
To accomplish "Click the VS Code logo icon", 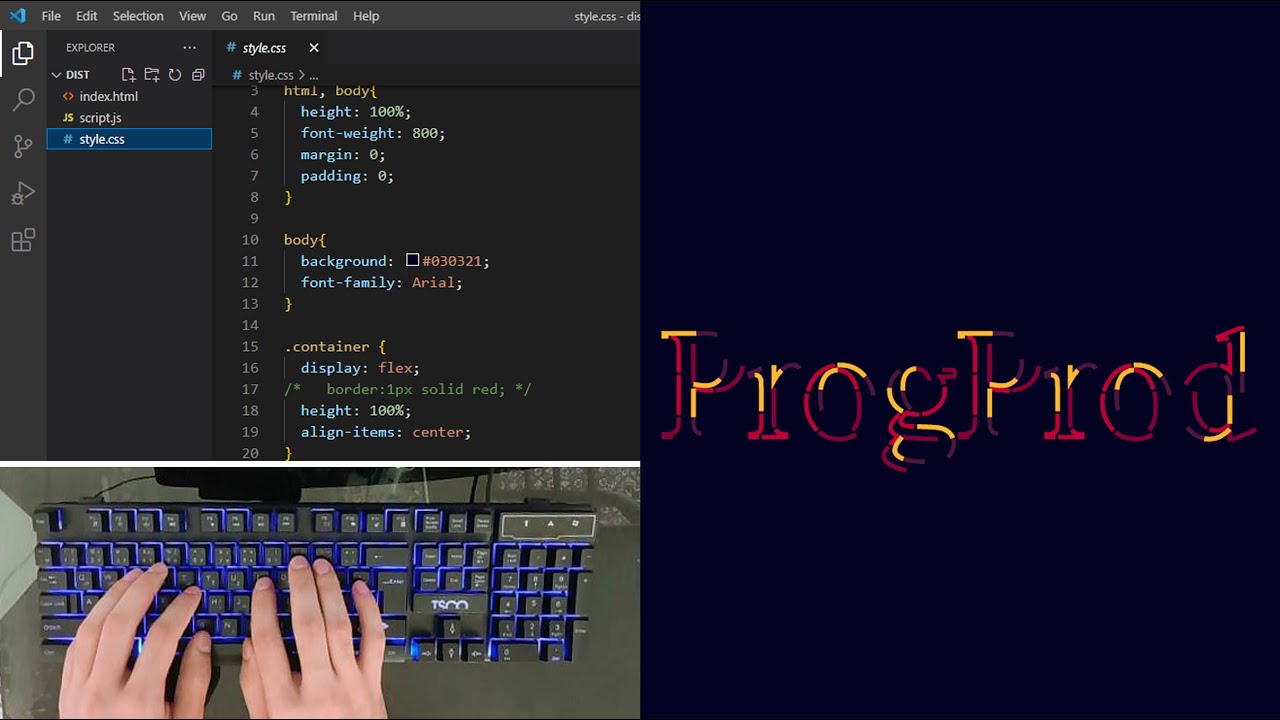I will 17,16.
